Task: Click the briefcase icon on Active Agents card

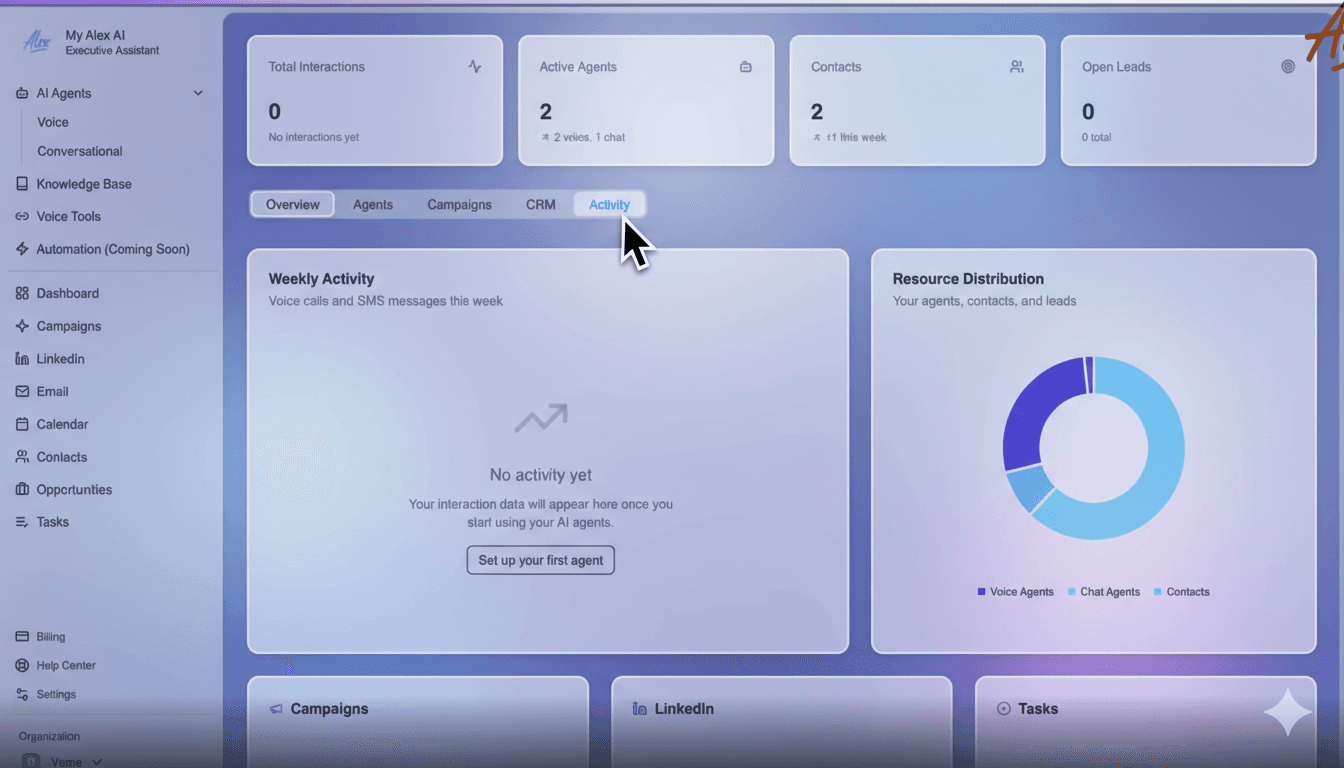Action: (745, 66)
